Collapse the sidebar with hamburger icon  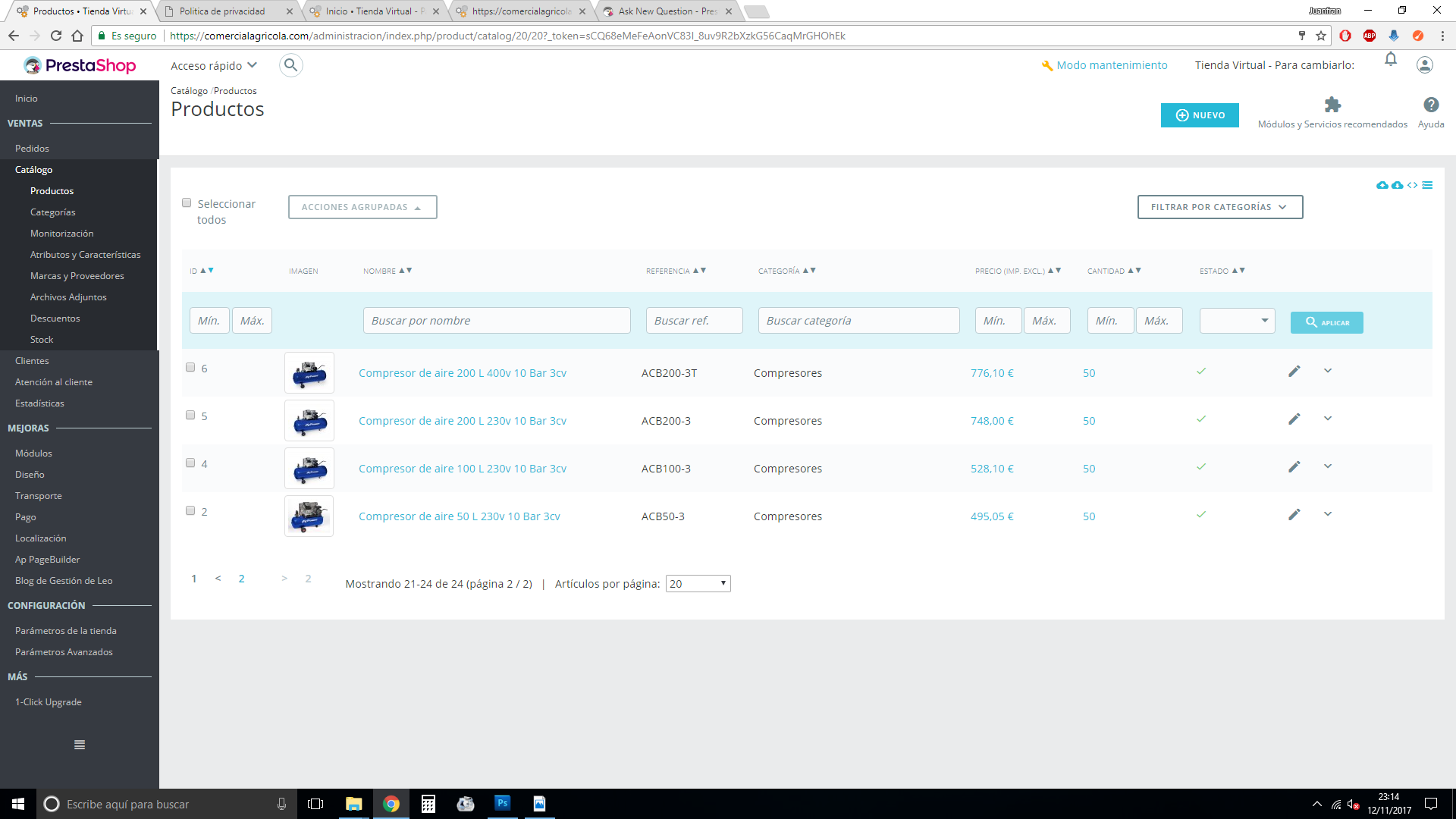pyautogui.click(x=80, y=745)
